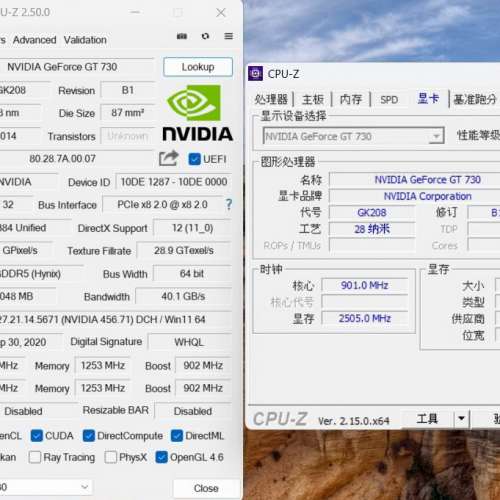Click the CPU-Z 28 纳米 process value

[x=372, y=229]
